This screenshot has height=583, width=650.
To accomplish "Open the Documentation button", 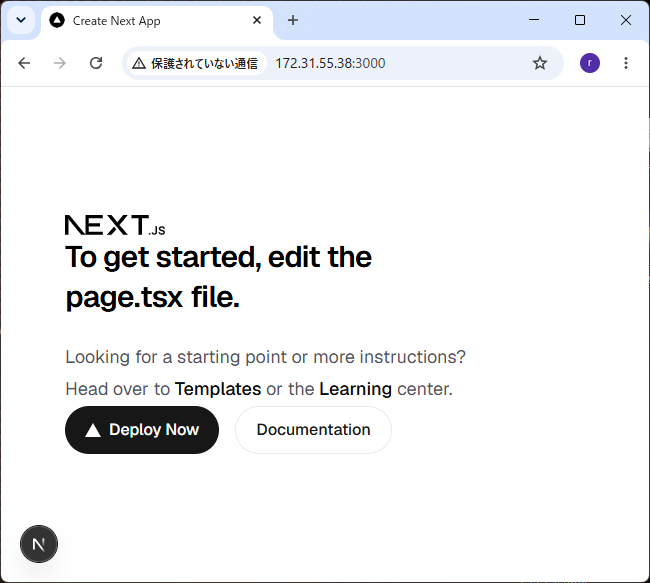I will coord(313,430).
